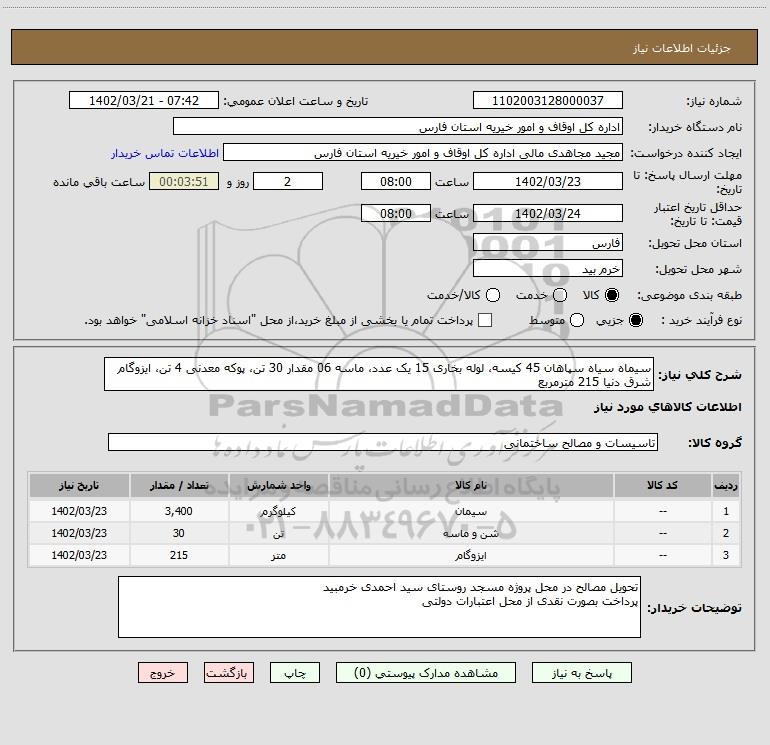Viewport: 770px width, 745px height.
Task: Click the خروج exit button
Action: 163,673
